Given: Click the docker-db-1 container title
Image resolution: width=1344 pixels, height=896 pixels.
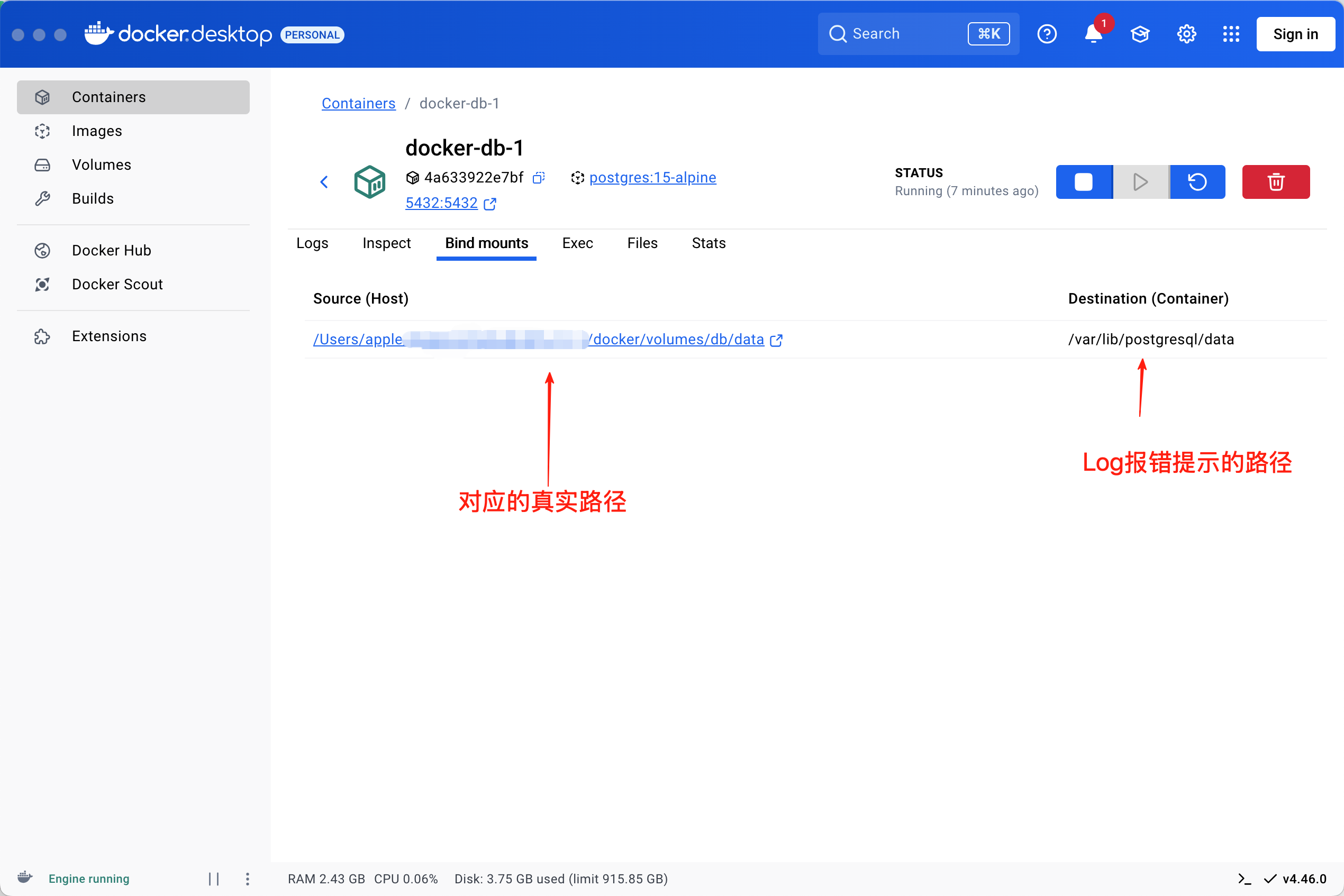Looking at the screenshot, I should pos(465,148).
